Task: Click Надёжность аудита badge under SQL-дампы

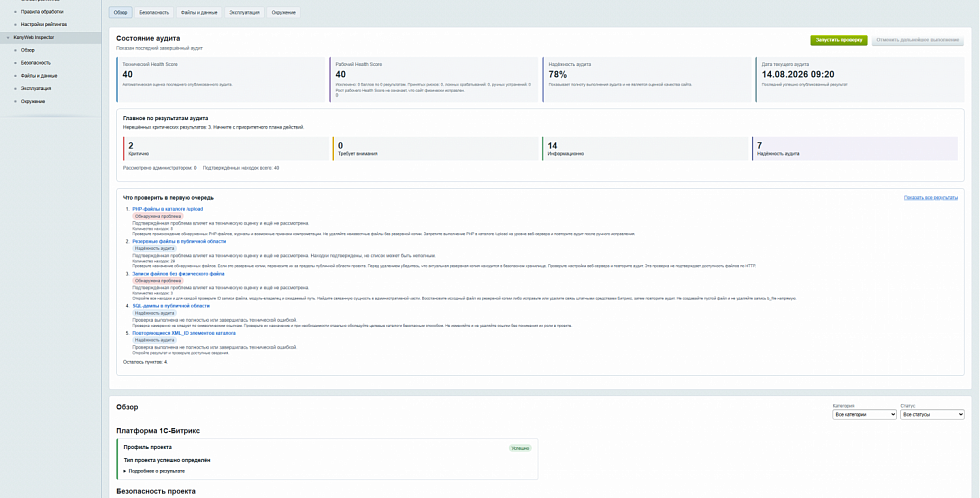Action: click(x=154, y=313)
